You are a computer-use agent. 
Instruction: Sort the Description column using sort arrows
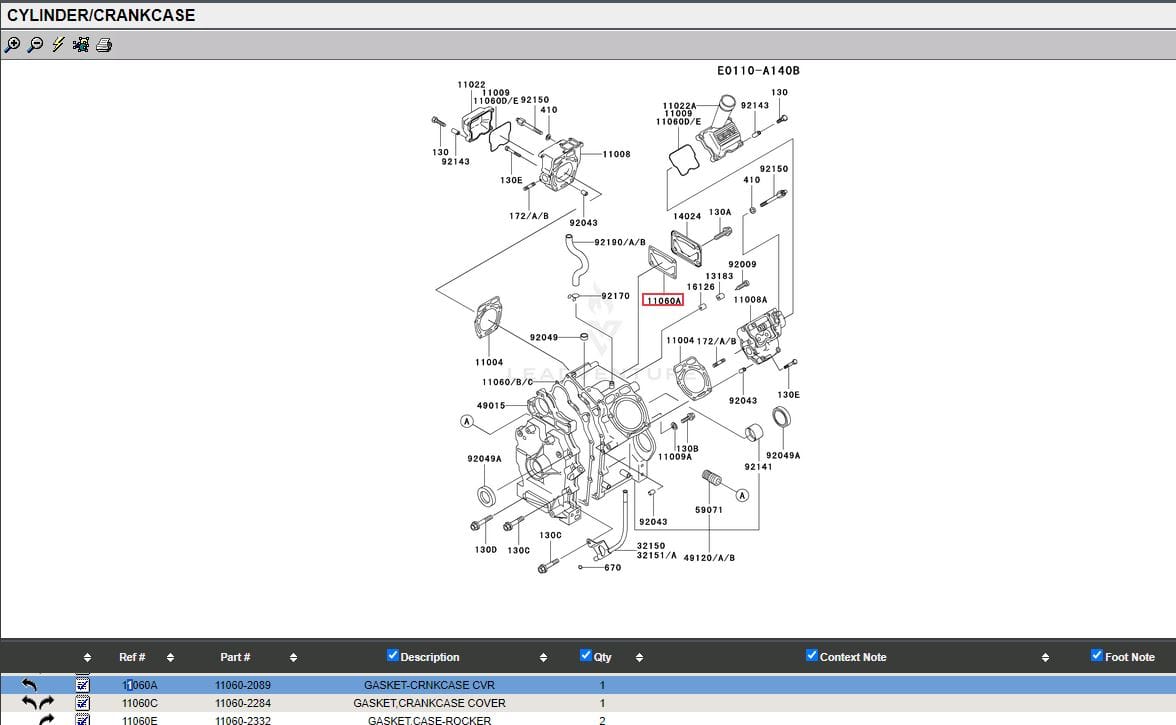(x=543, y=658)
